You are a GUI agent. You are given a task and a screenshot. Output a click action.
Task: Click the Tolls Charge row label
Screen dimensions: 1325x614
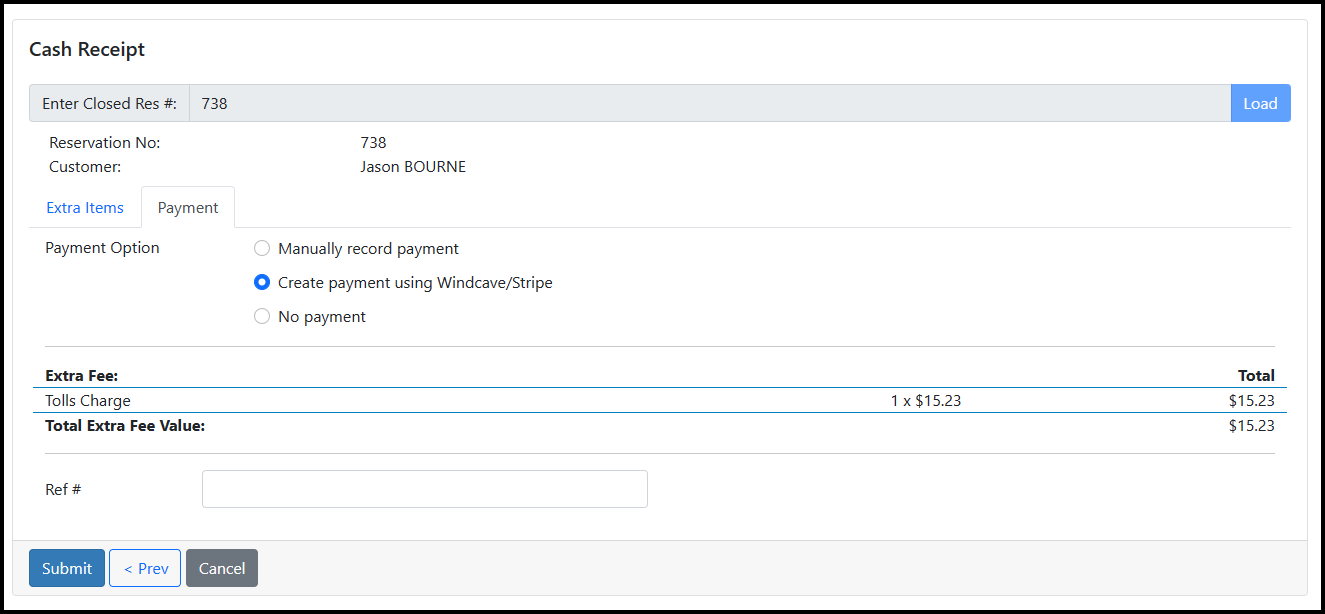88,401
